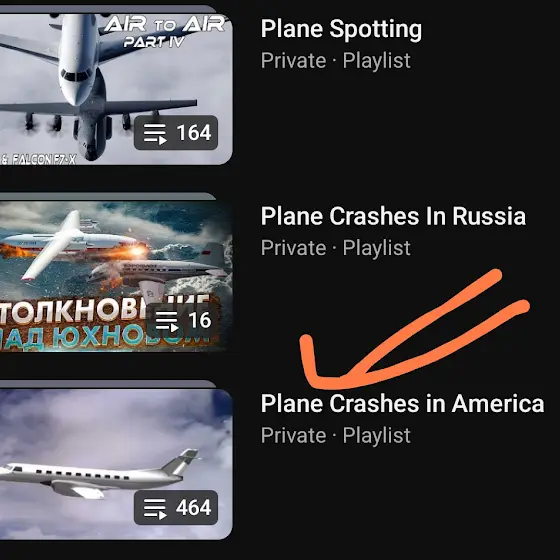This screenshot has height=560, width=560.
Task: Click the playlist queue icon beside 16
Action: 167,321
